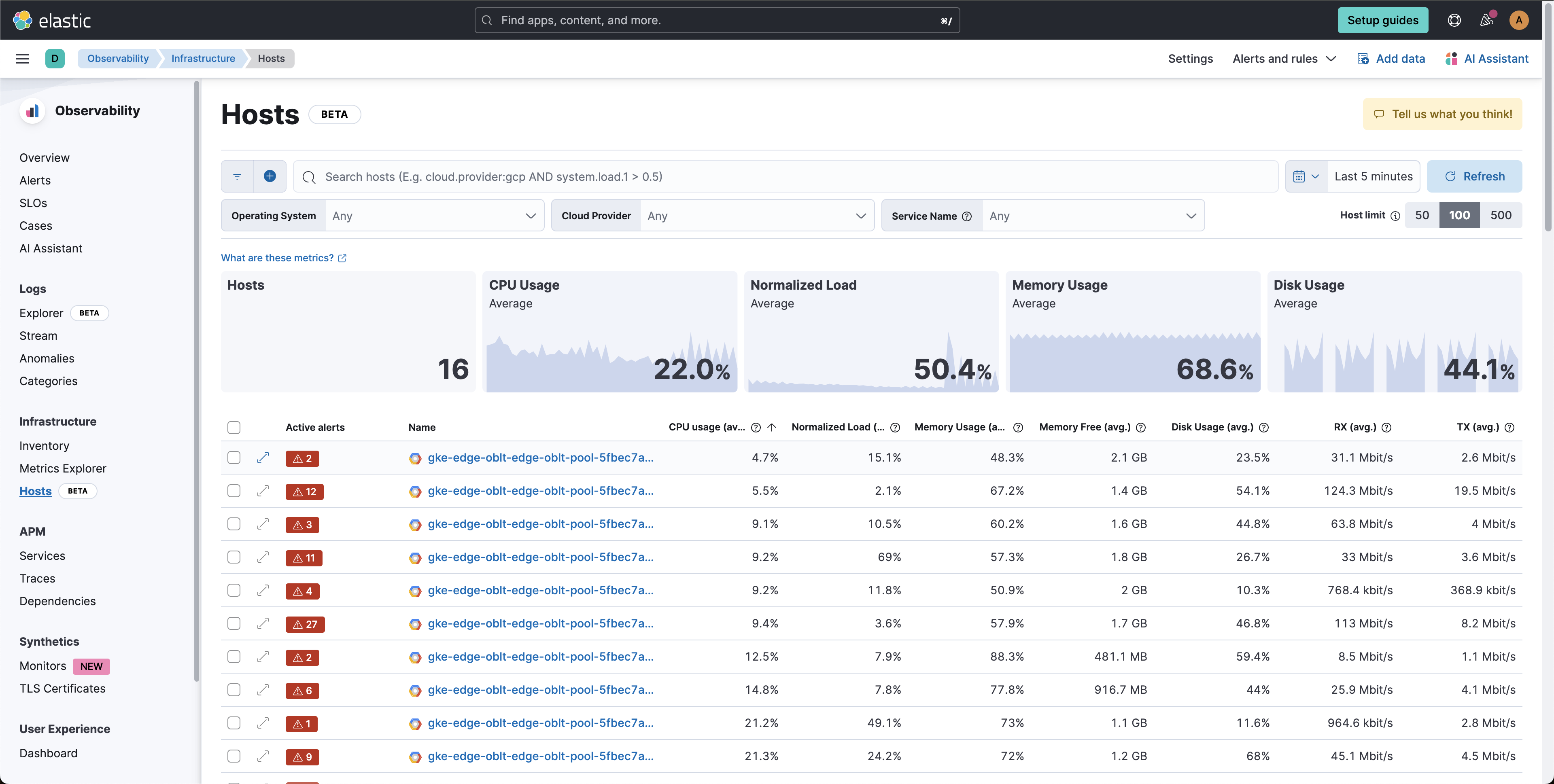
Task: Click Tell us what you think
Action: (x=1442, y=114)
